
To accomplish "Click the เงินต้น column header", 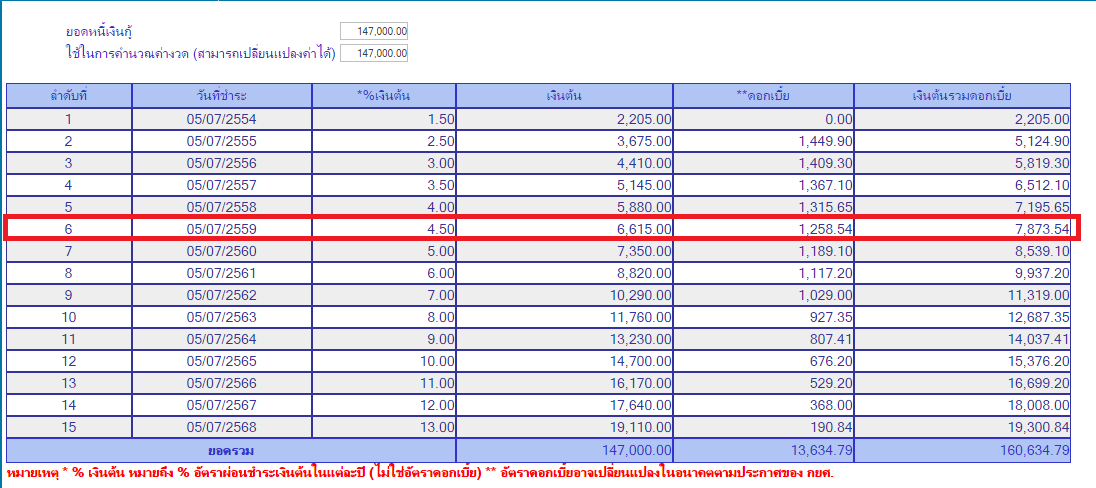I will click(564, 96).
